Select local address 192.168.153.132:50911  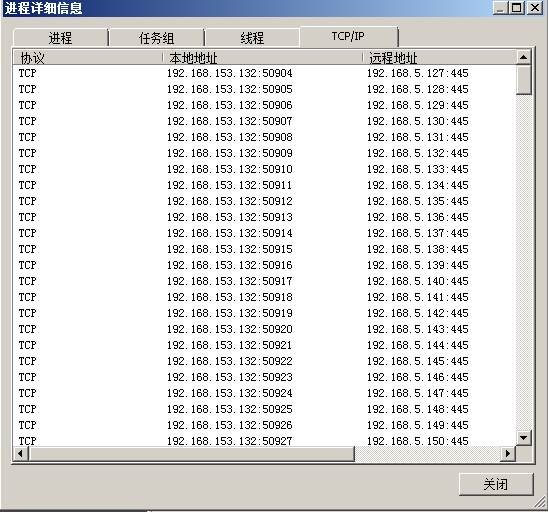pyautogui.click(x=229, y=185)
